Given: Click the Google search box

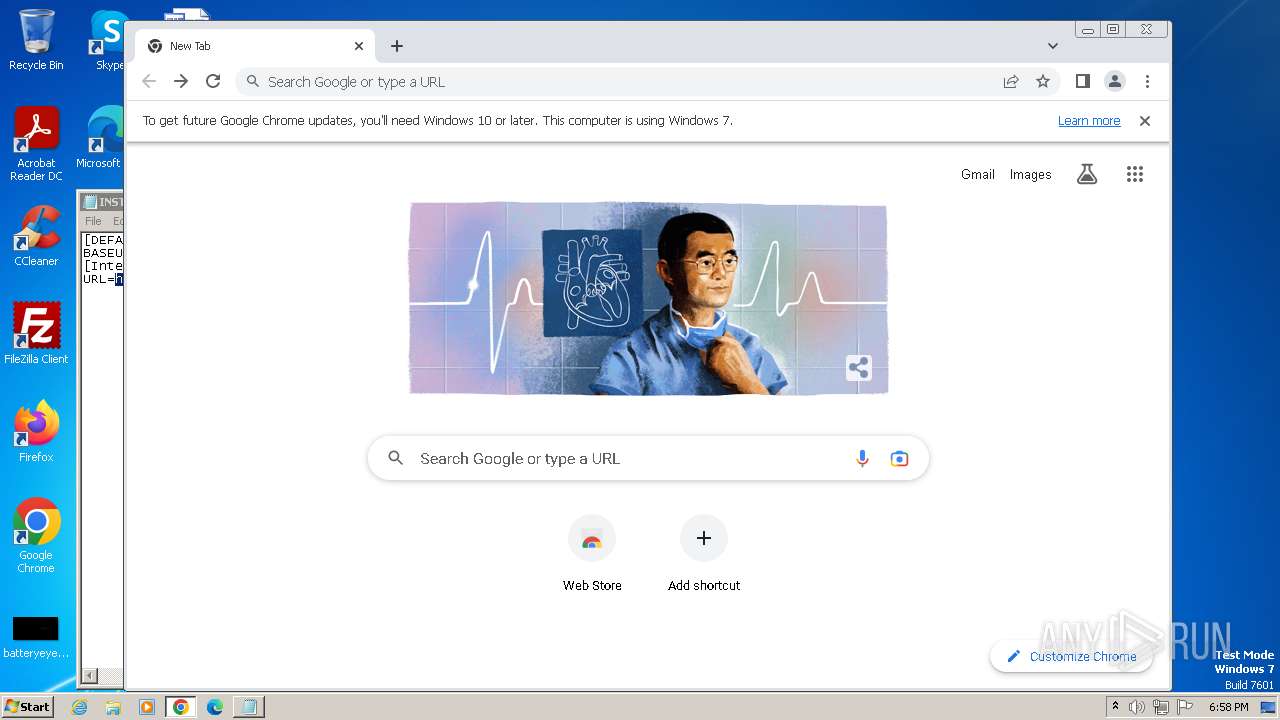Looking at the screenshot, I should coord(648,458).
